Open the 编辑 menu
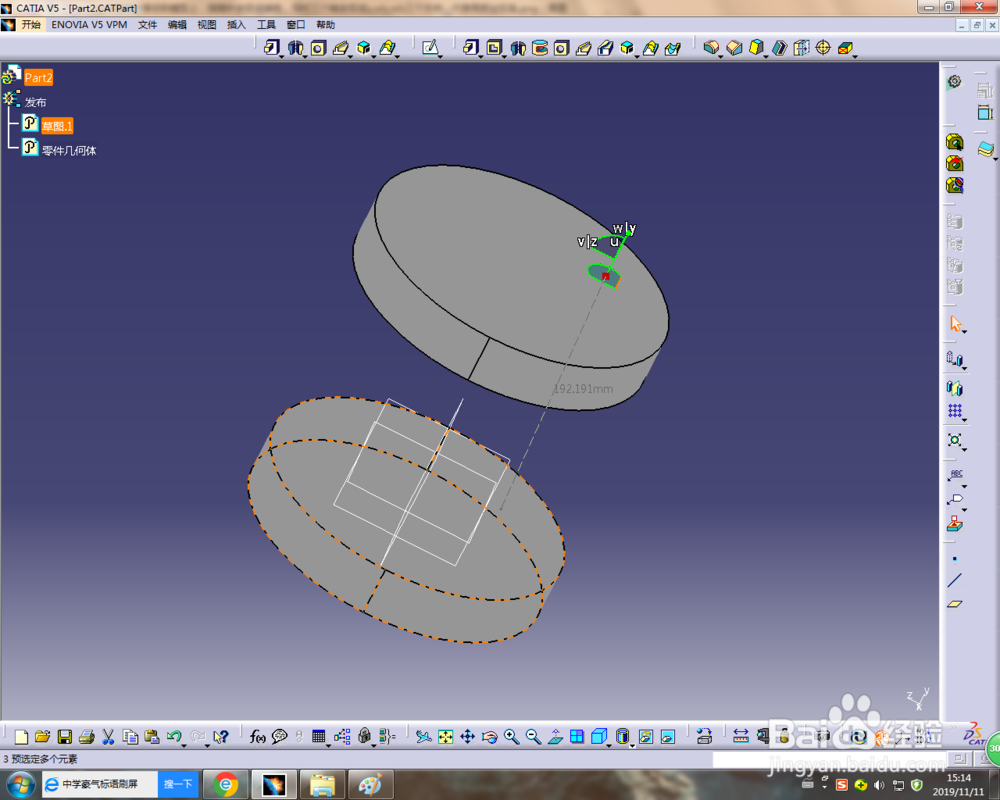This screenshot has width=1000, height=800. (x=177, y=25)
